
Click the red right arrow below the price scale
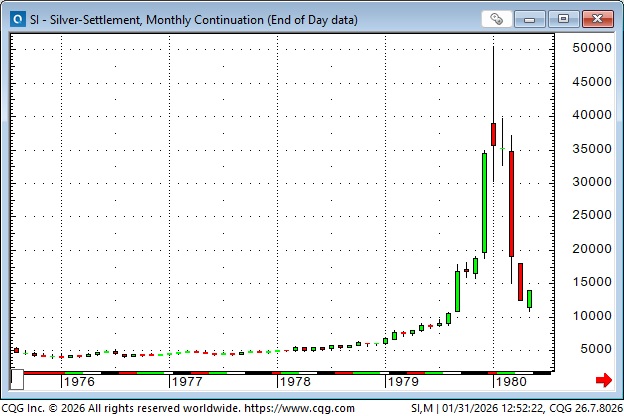tap(602, 380)
